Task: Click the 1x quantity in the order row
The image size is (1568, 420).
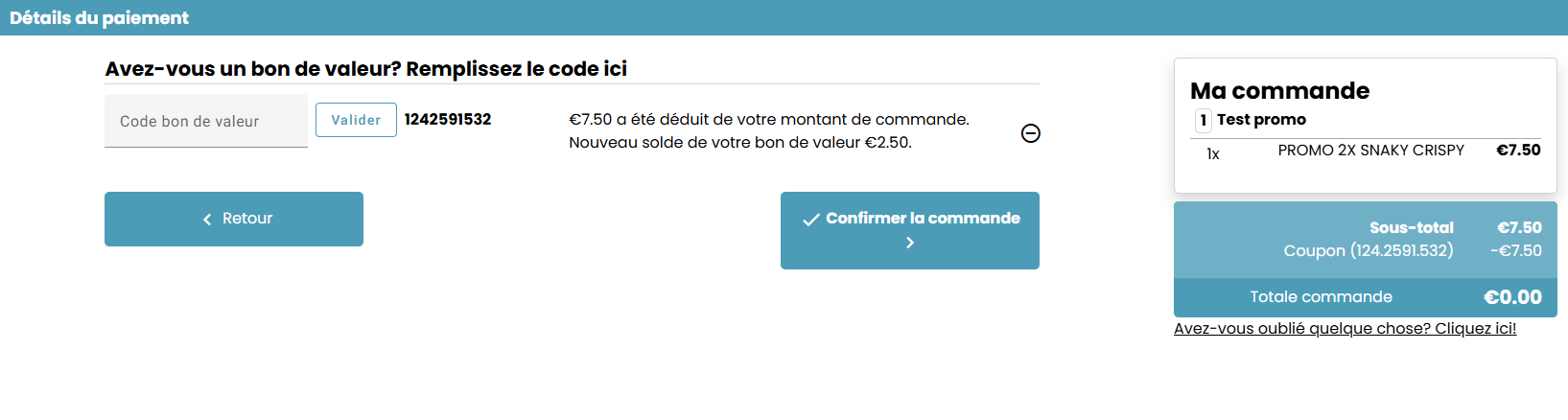Action: click(x=1213, y=154)
